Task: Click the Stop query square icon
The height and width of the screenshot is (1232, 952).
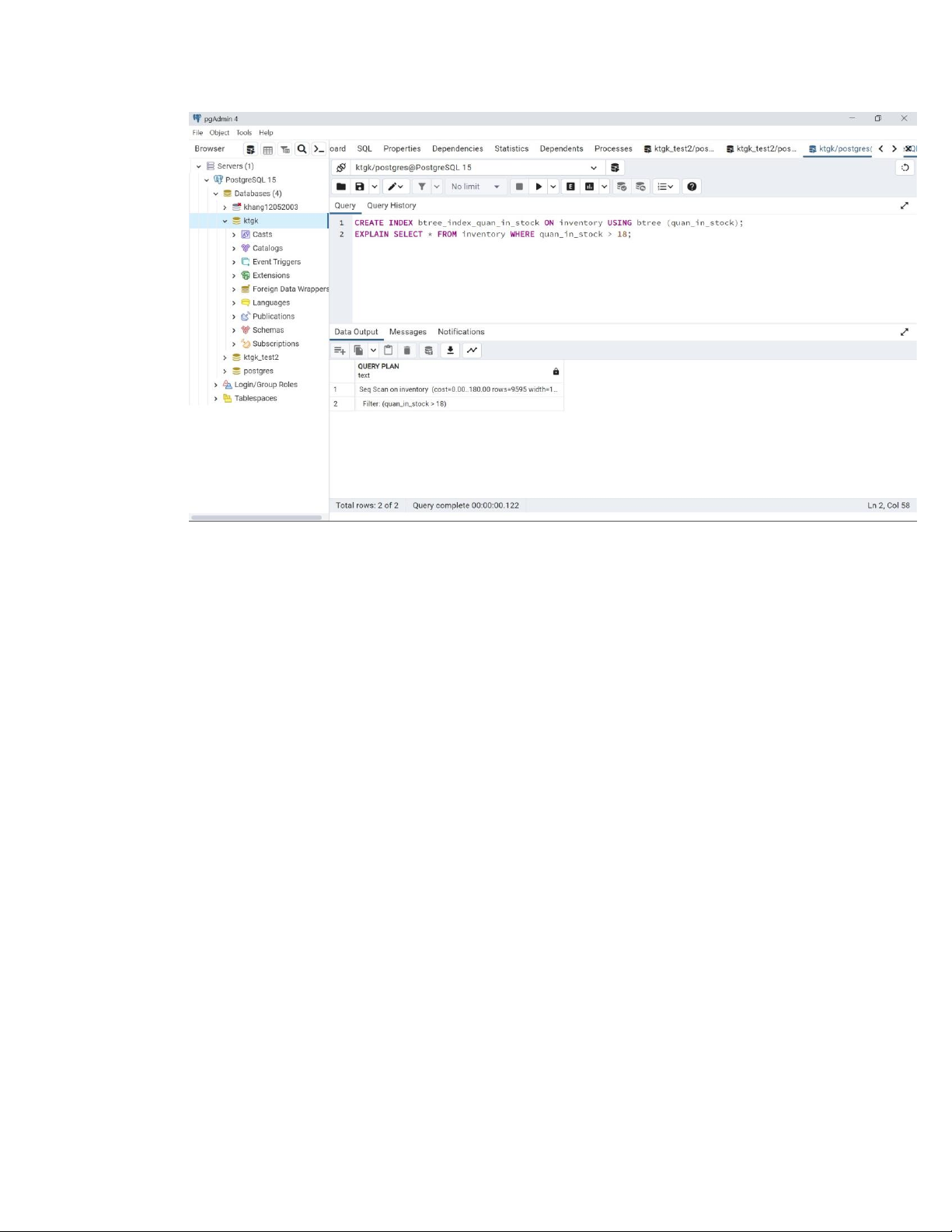Action: click(x=519, y=187)
